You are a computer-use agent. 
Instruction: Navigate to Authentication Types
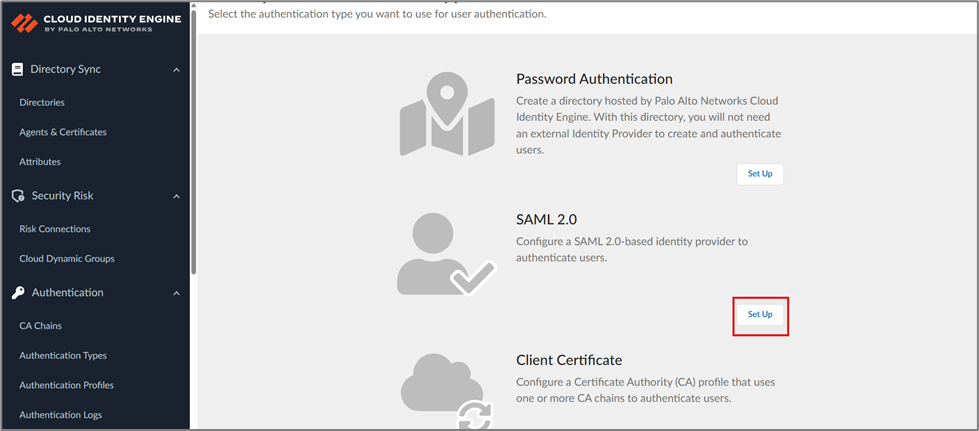tap(63, 356)
